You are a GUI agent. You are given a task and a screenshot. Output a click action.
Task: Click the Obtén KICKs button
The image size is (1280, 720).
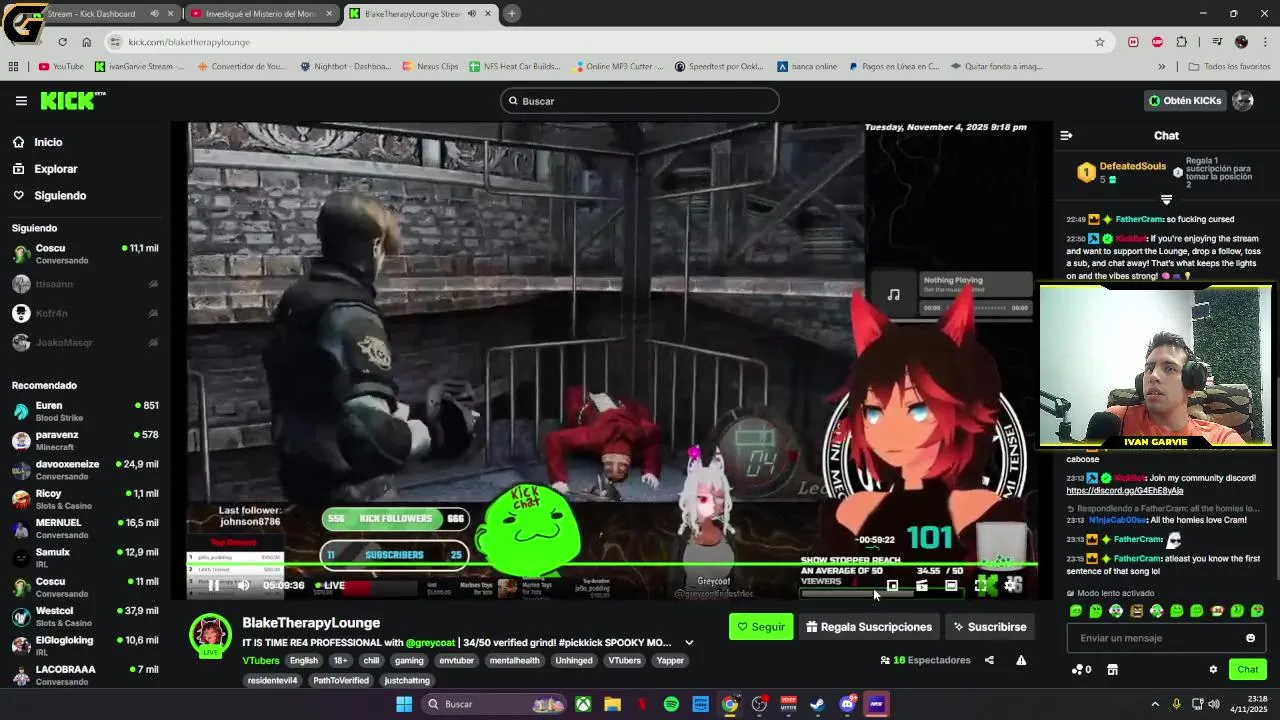pos(1185,101)
